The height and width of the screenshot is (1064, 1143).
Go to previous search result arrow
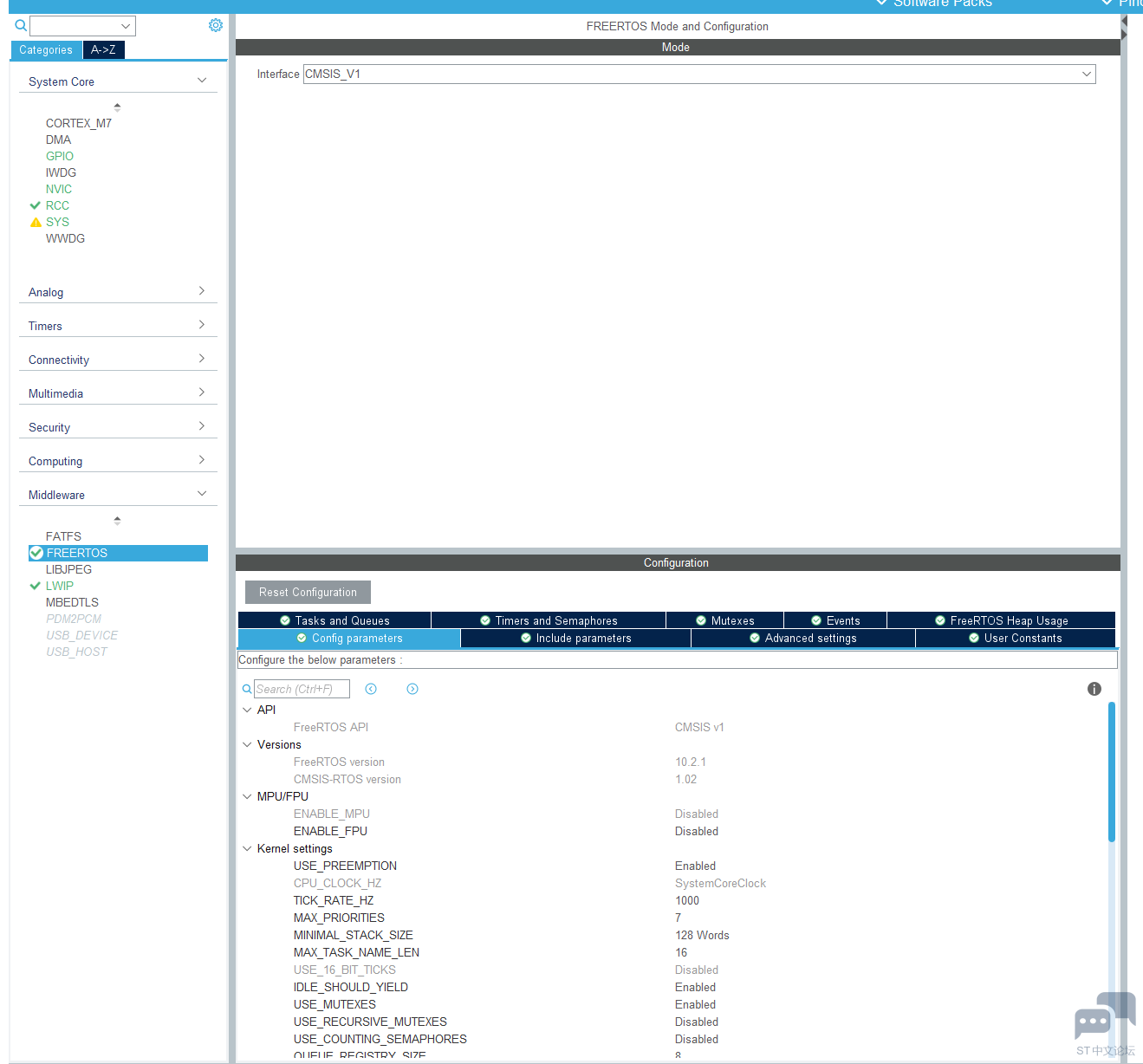click(371, 688)
